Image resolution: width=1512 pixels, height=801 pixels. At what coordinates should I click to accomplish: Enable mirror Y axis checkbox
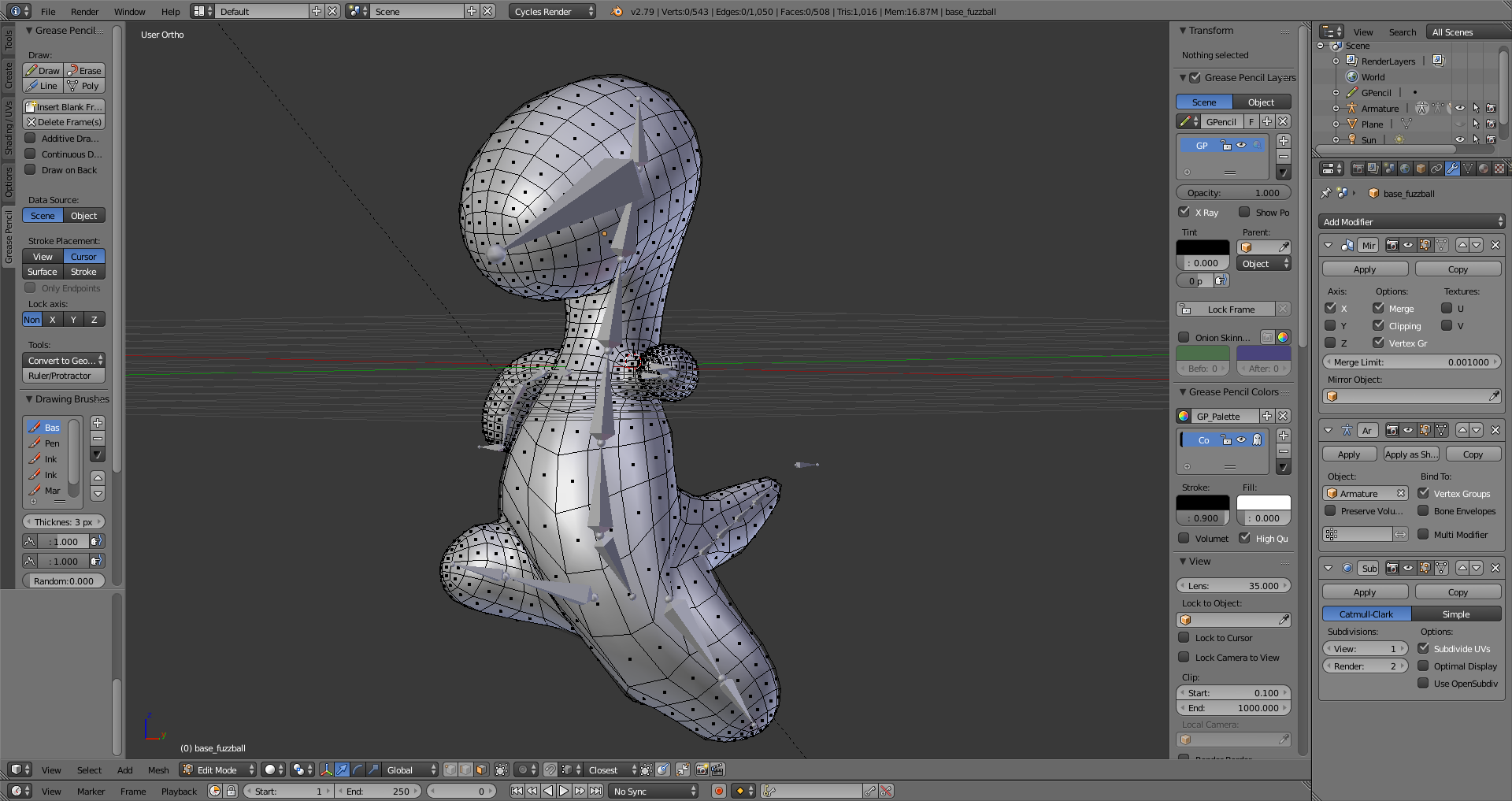coord(1331,325)
